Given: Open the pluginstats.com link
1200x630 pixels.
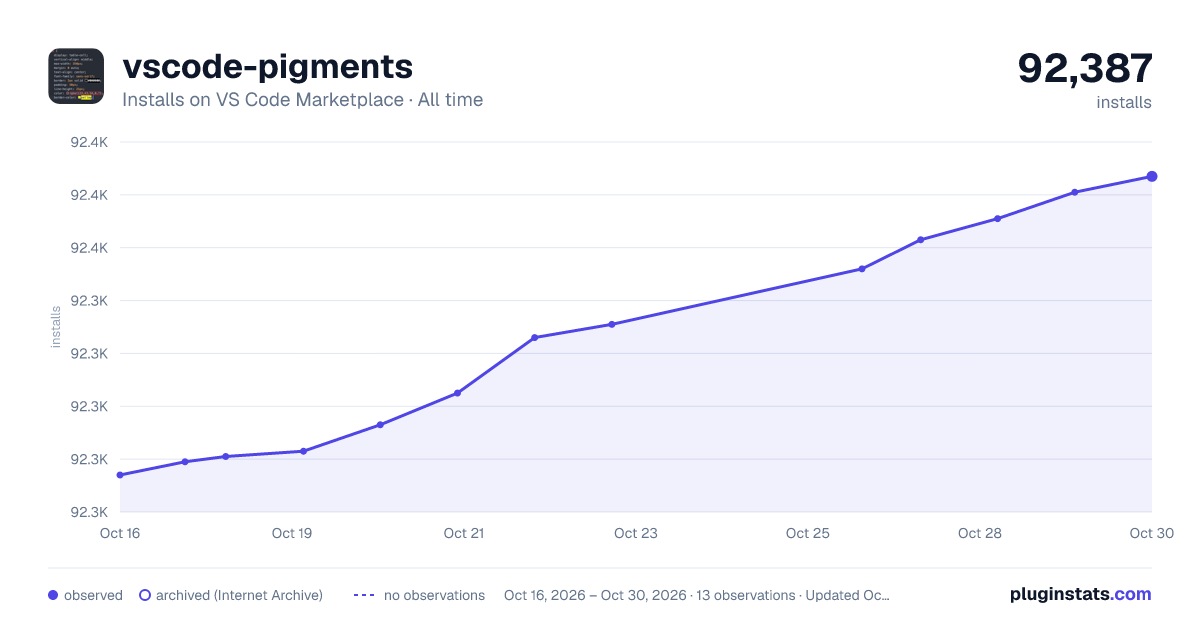Looking at the screenshot, I should pos(1080,594).
